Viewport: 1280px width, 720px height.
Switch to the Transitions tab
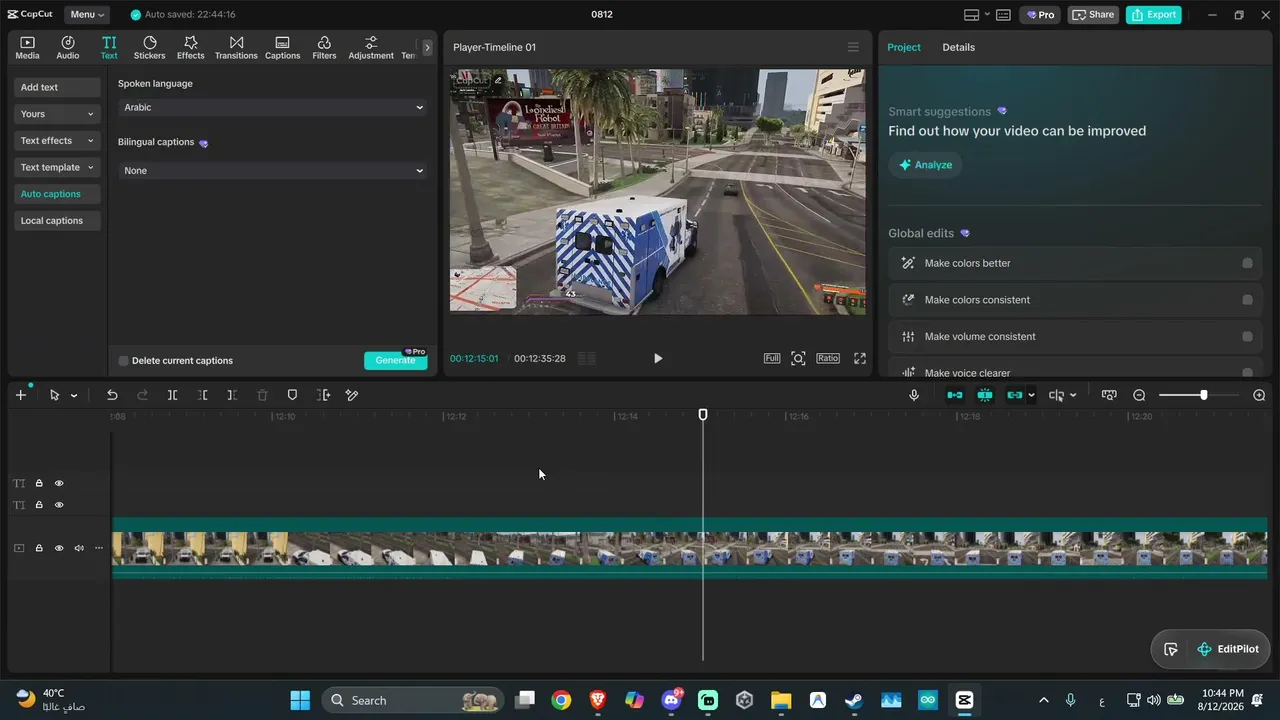[x=236, y=47]
